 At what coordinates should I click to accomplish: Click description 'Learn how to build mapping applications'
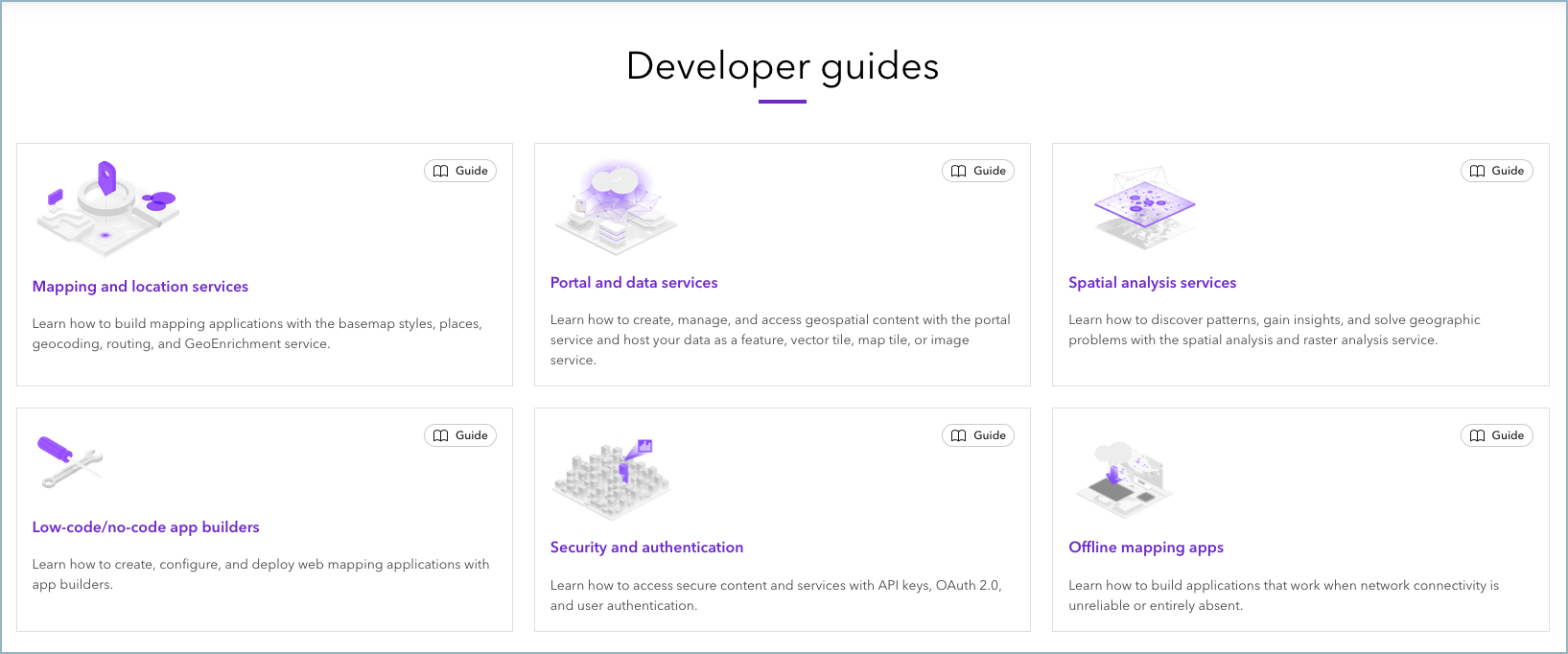click(257, 334)
